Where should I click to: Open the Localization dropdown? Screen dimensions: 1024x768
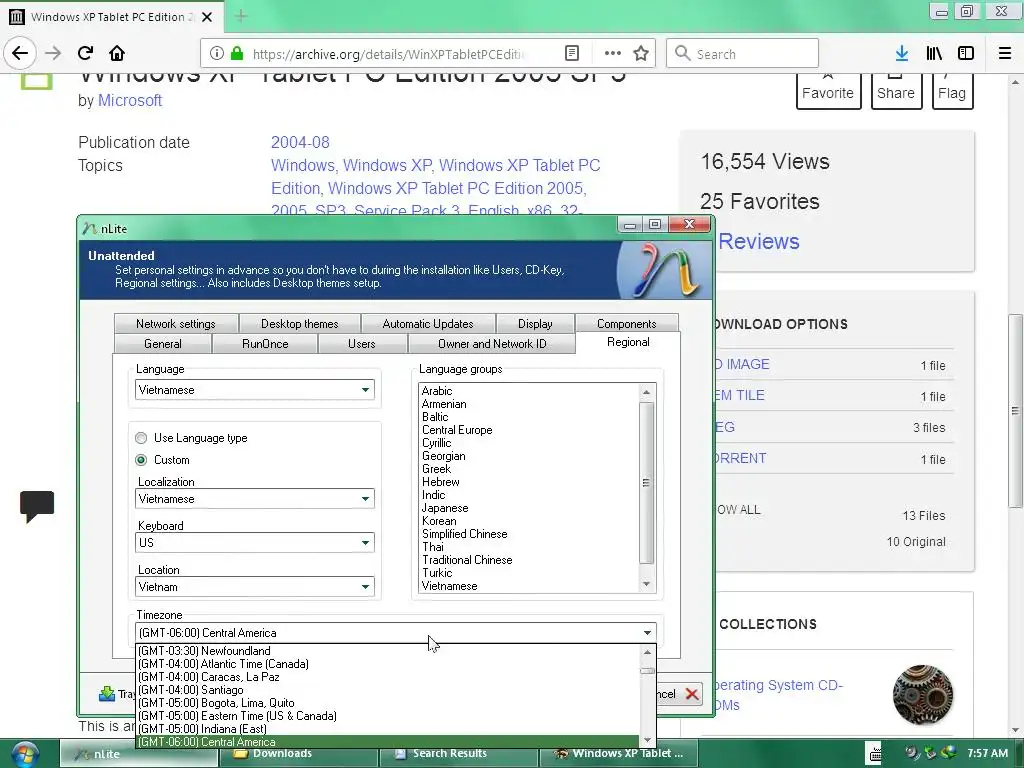coord(255,499)
